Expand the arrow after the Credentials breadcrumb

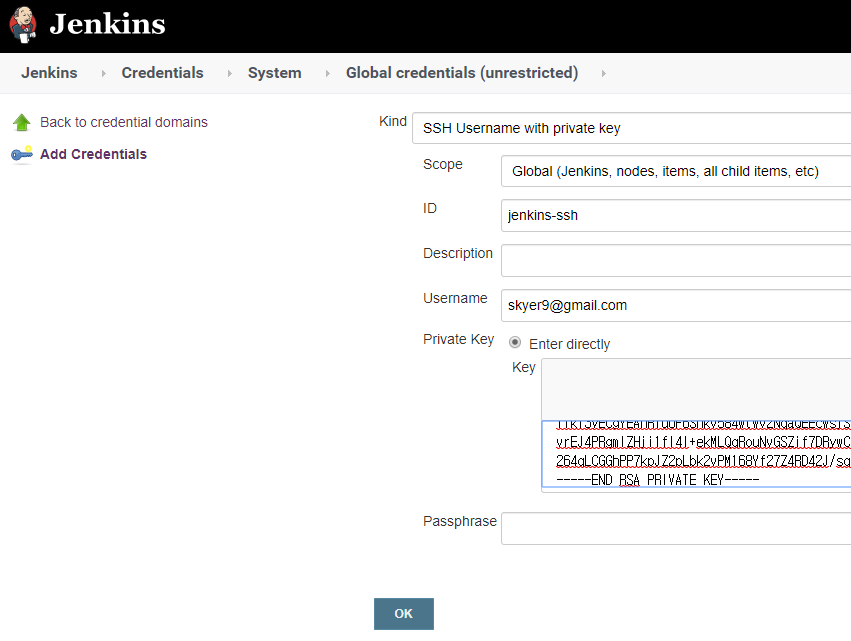click(229, 73)
